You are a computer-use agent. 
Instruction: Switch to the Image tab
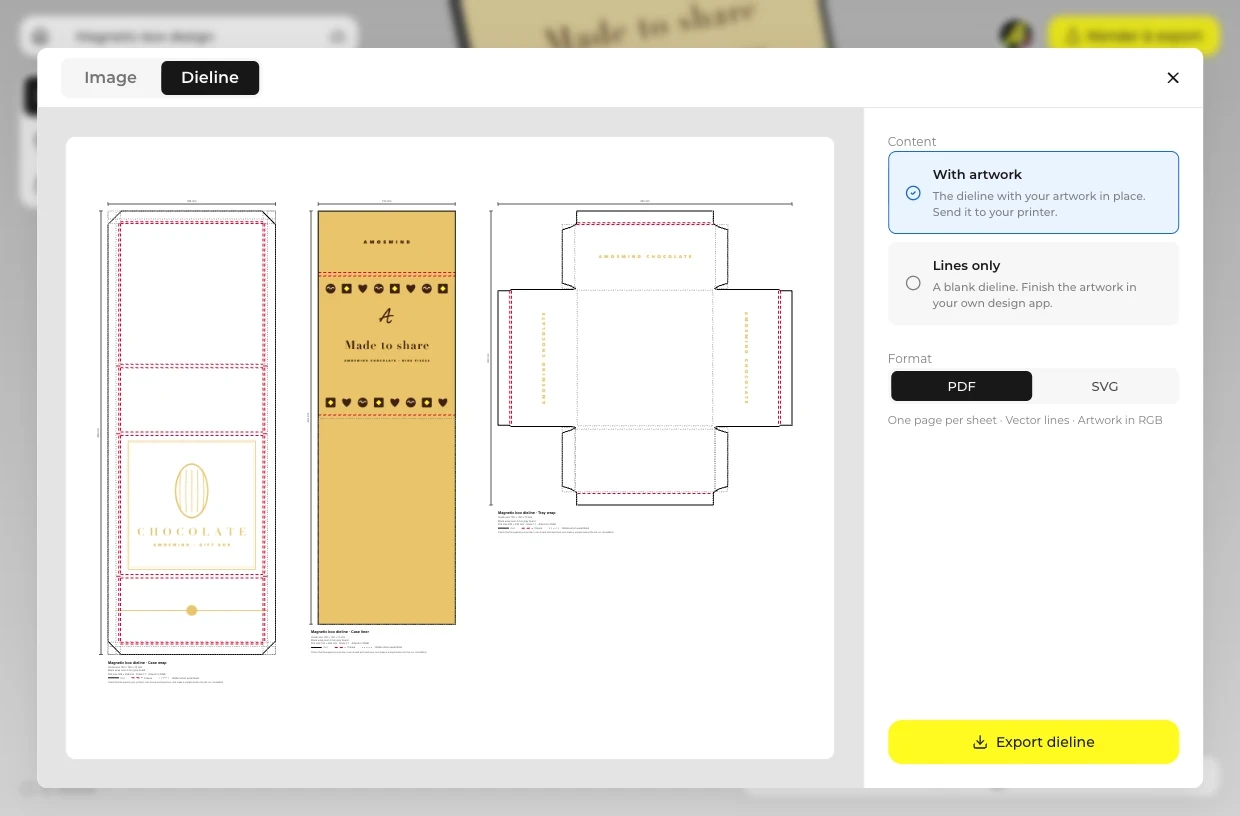tap(110, 78)
